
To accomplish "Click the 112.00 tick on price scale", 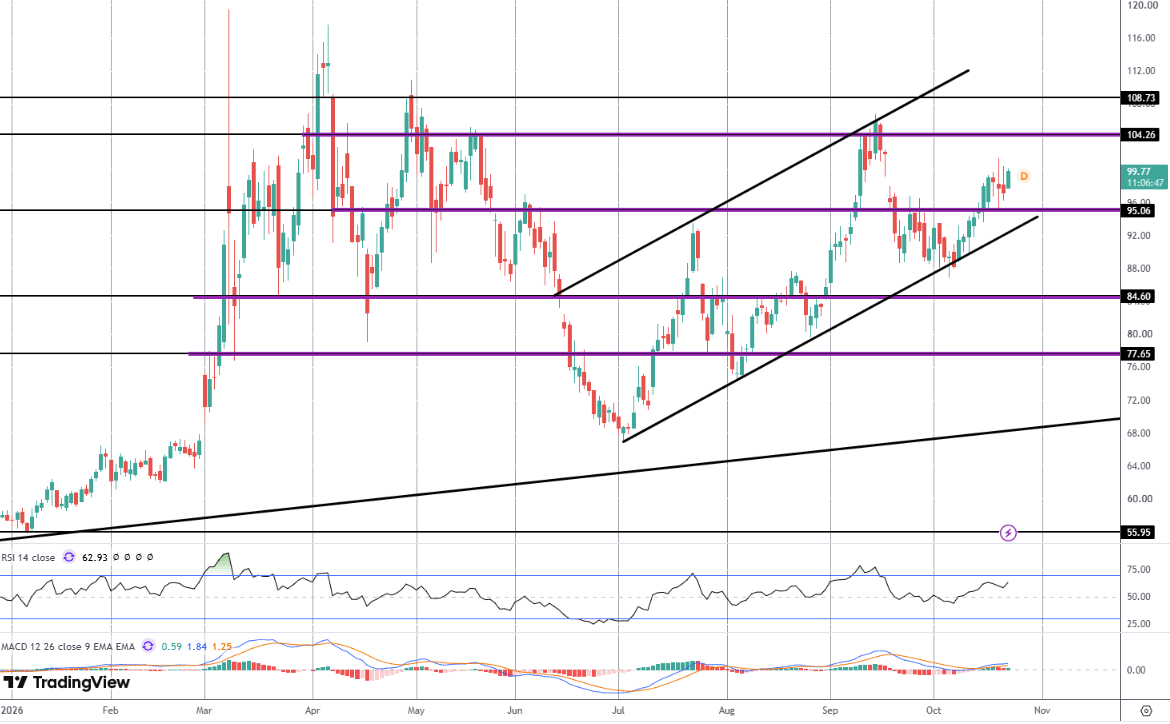I will [1142, 71].
